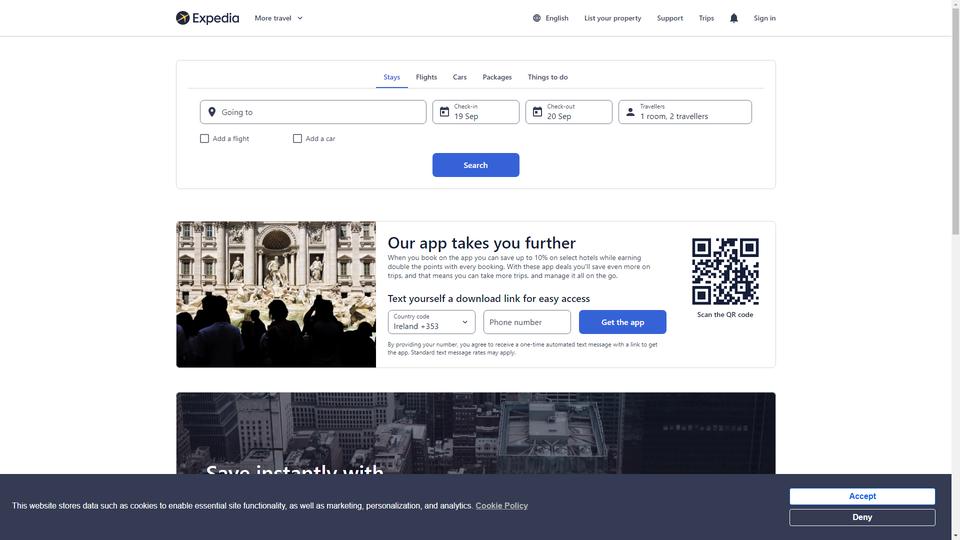Screen dimensions: 960x540
Task: Click the Phone number input field
Action: [x=527, y=322]
